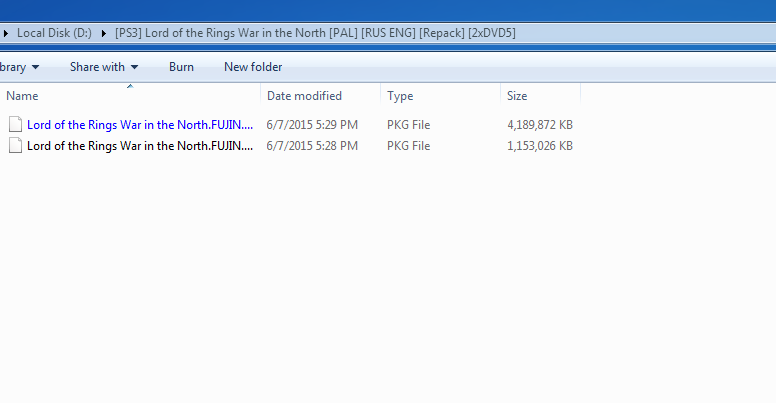Click the 1,153,026 KB size cell
Viewport: 776px width, 403px height.
(x=540, y=146)
